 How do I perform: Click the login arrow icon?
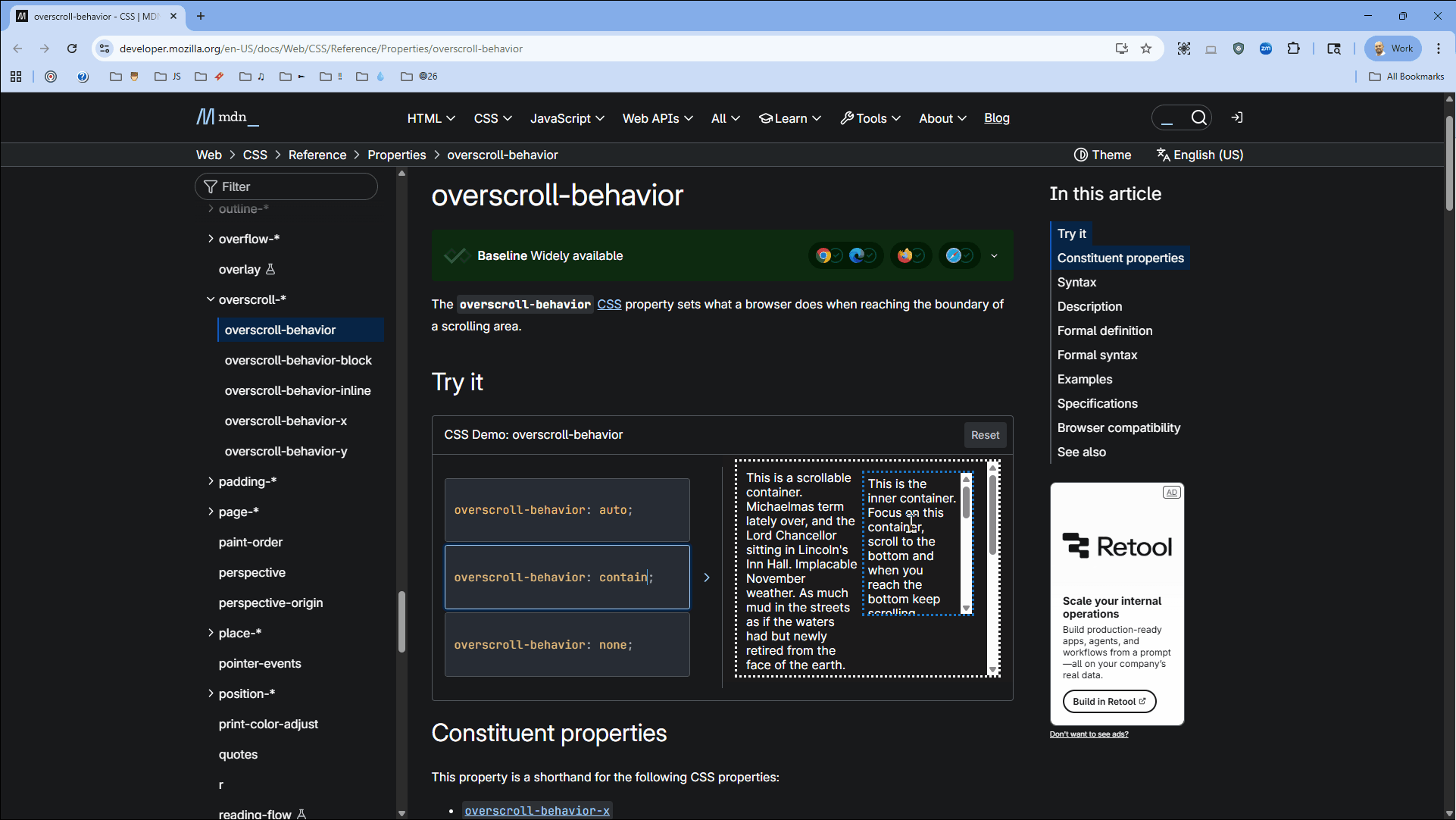tap(1237, 117)
